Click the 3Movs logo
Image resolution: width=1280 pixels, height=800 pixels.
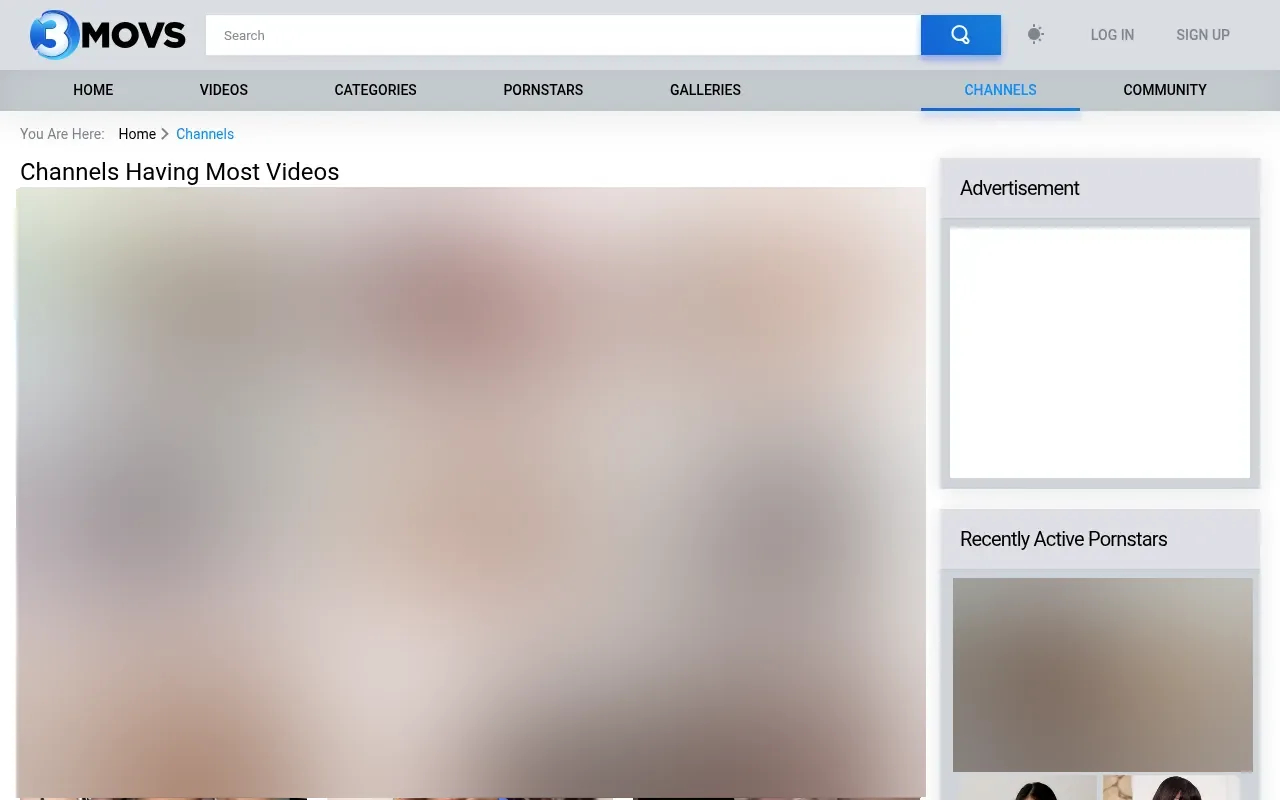click(108, 35)
